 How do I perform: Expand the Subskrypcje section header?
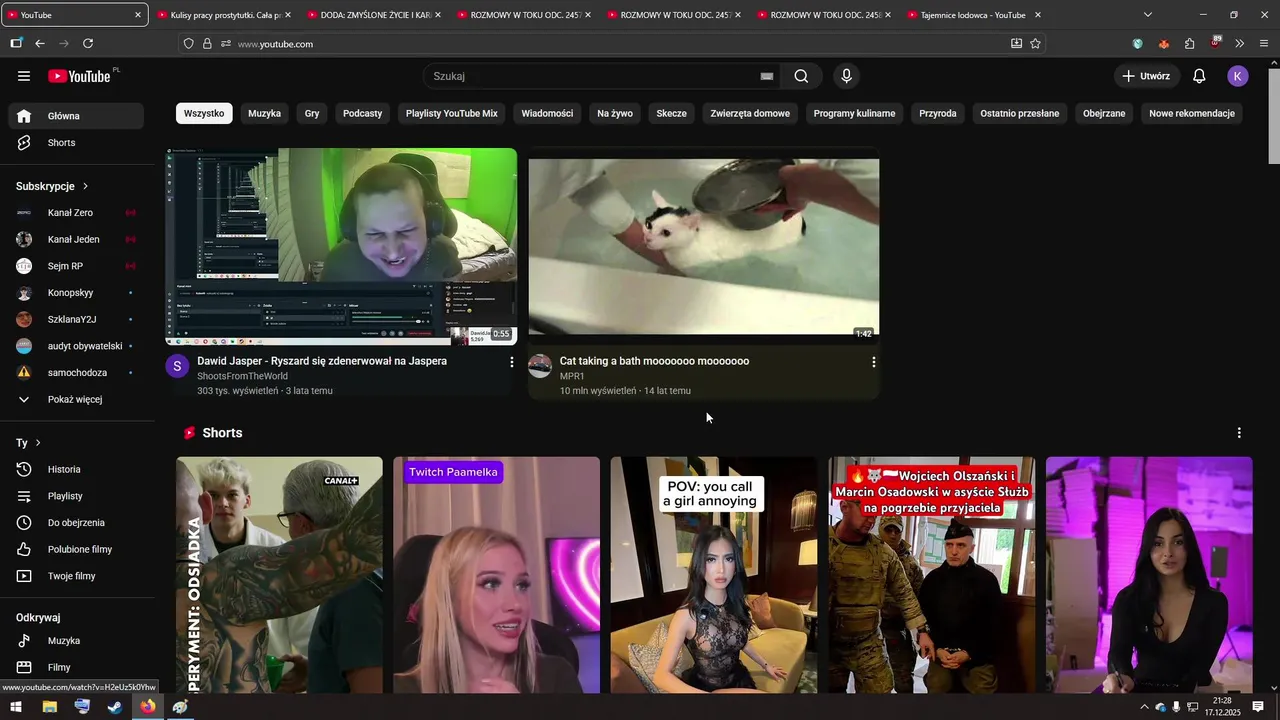point(52,186)
